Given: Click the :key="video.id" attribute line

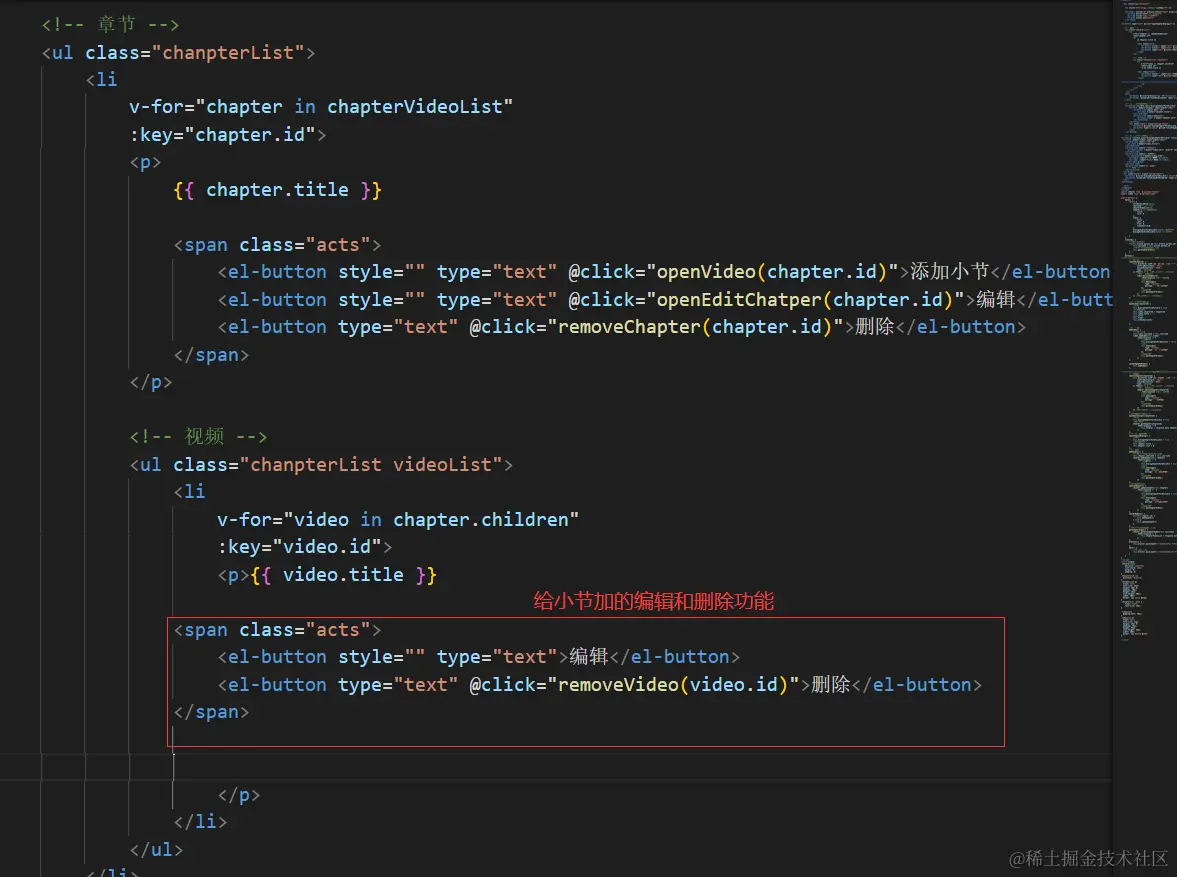Looking at the screenshot, I should pos(305,547).
